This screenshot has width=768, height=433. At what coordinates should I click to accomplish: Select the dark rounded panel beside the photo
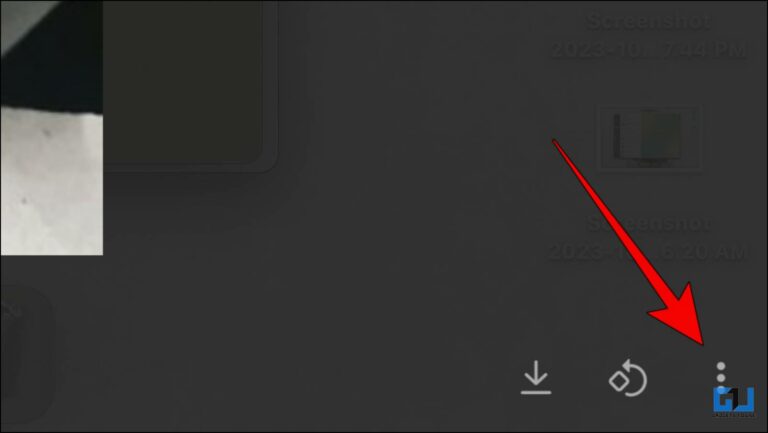tap(190, 86)
